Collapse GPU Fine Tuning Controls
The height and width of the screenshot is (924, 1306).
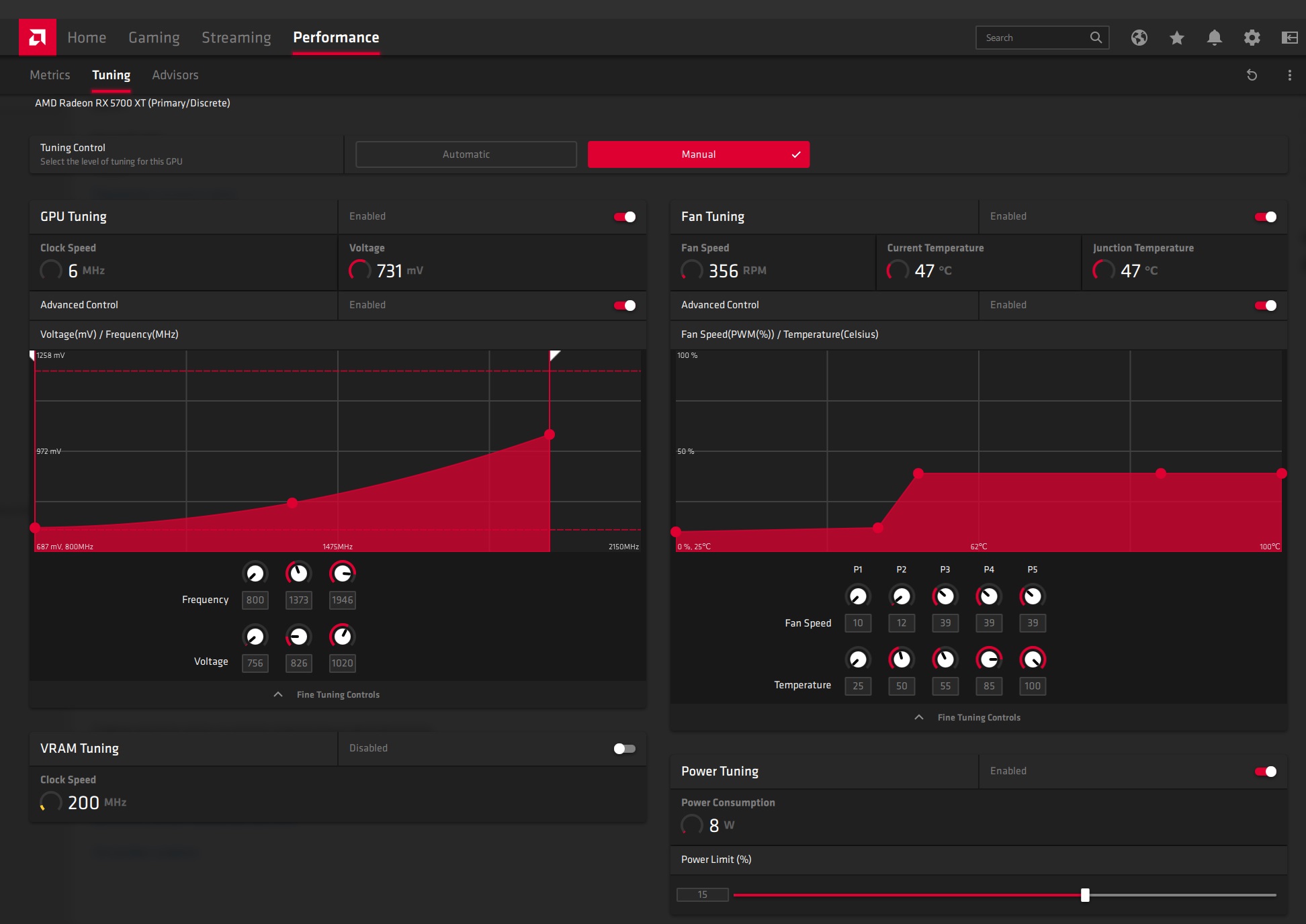(x=326, y=695)
